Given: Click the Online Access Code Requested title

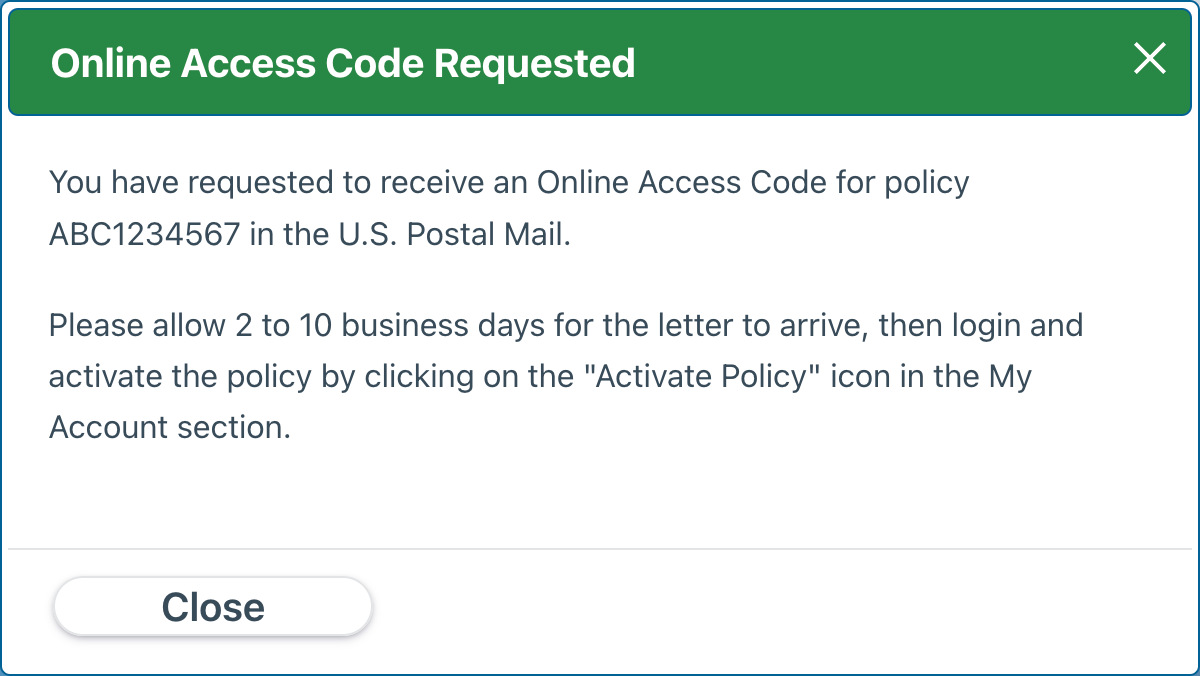Looking at the screenshot, I should 343,62.
